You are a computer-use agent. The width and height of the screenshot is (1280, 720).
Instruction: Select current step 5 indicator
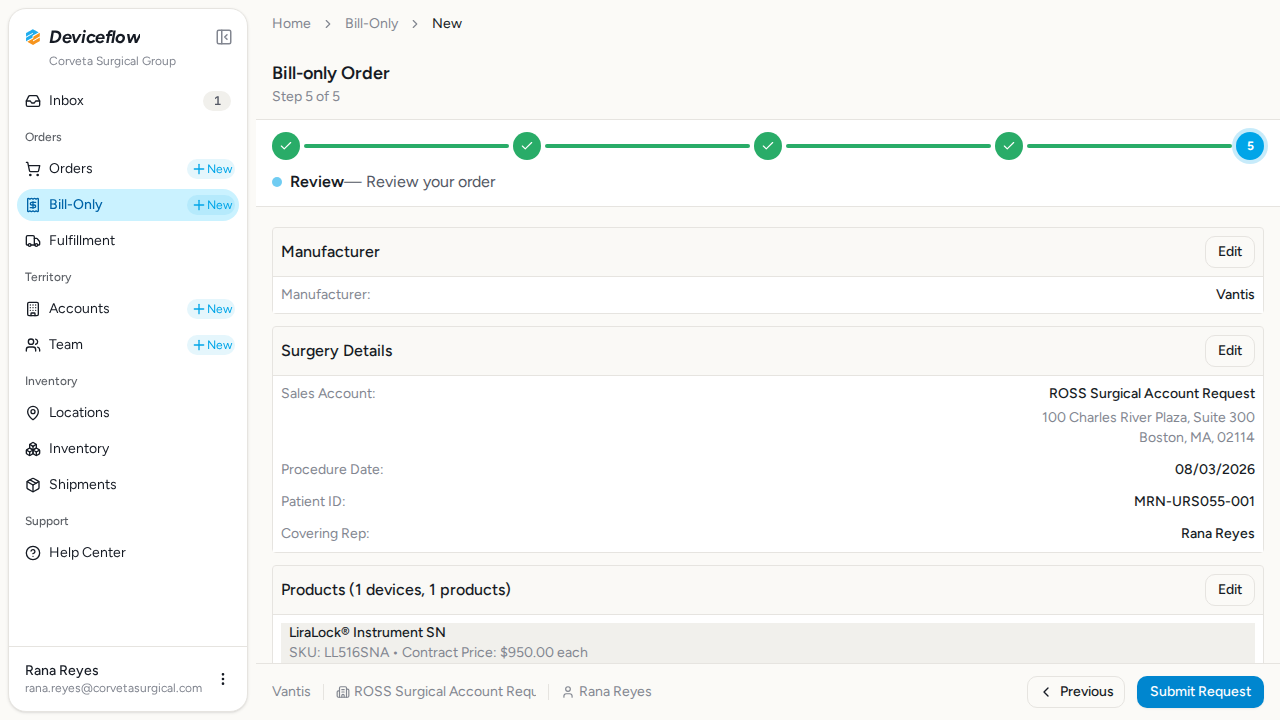[x=1250, y=146]
